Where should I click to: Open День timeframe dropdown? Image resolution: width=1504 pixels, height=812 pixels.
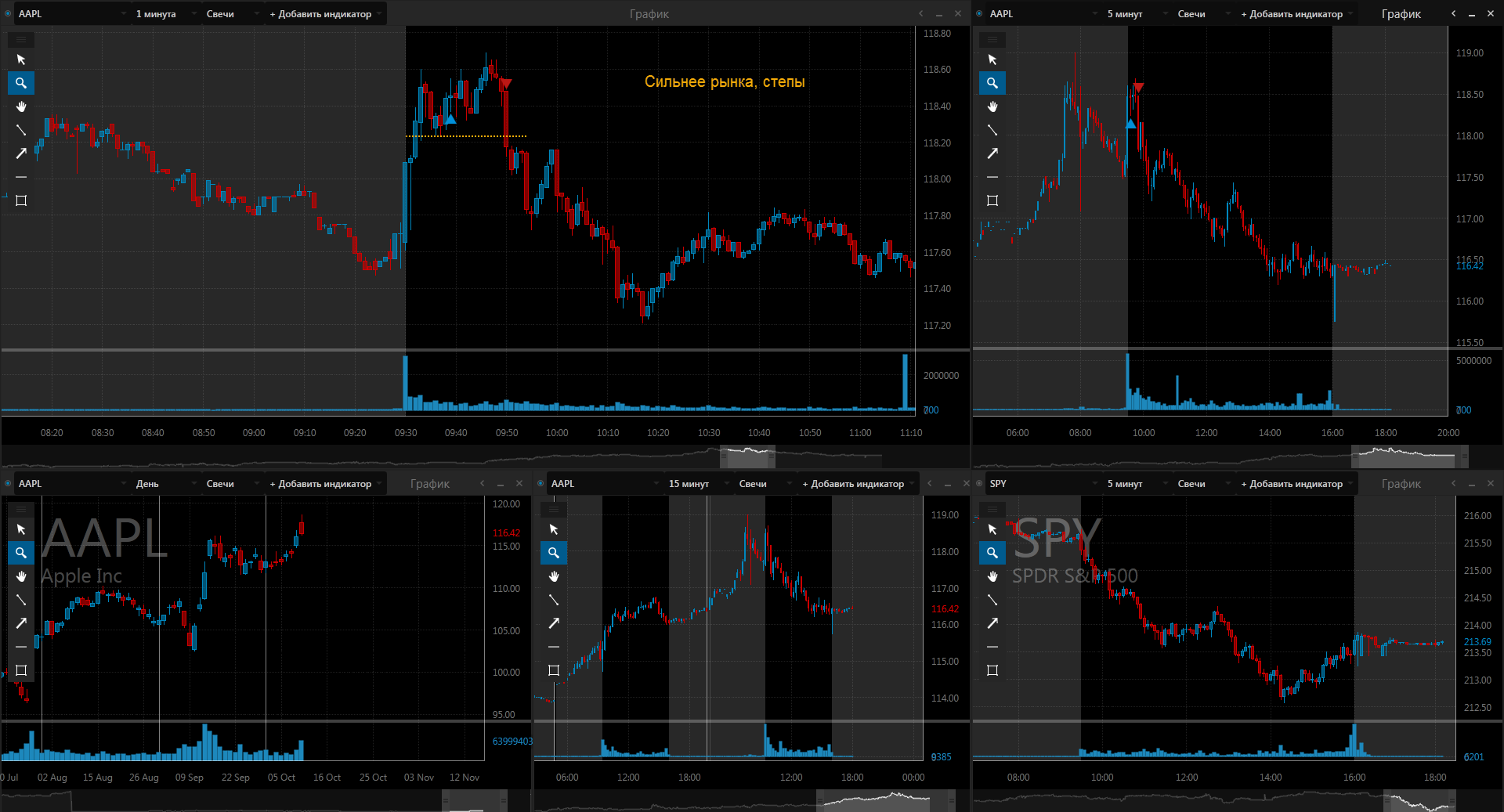pos(165,484)
